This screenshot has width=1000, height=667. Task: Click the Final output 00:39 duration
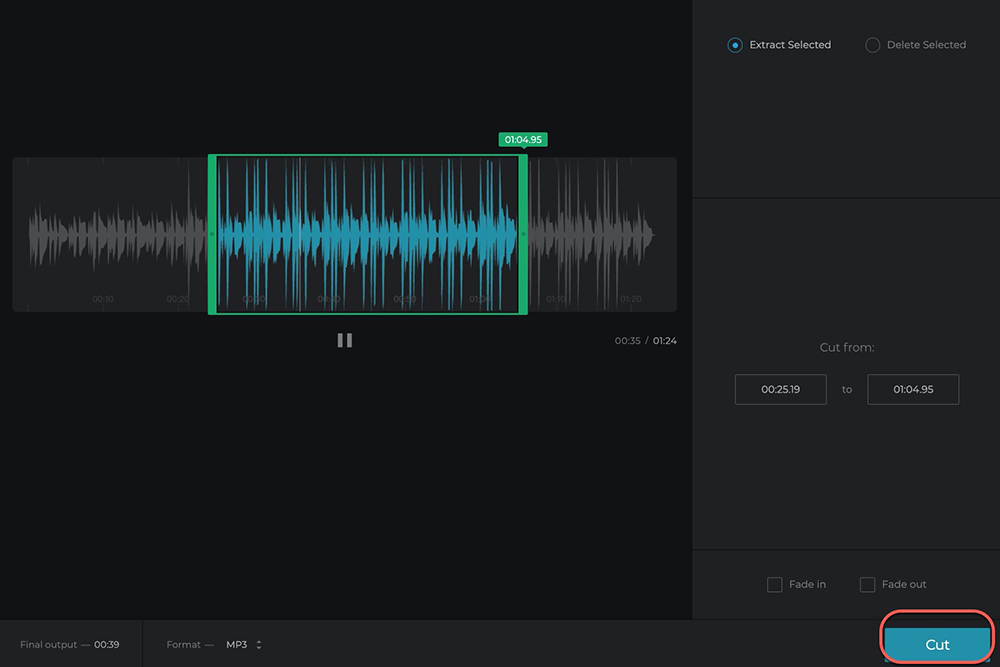(x=107, y=645)
